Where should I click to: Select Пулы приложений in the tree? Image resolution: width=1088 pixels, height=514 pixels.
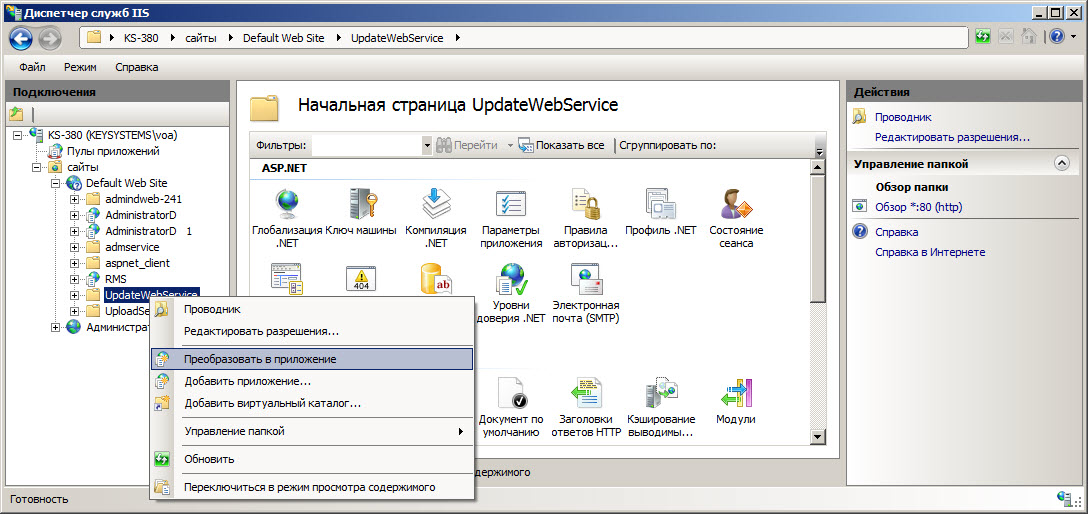tap(113, 151)
